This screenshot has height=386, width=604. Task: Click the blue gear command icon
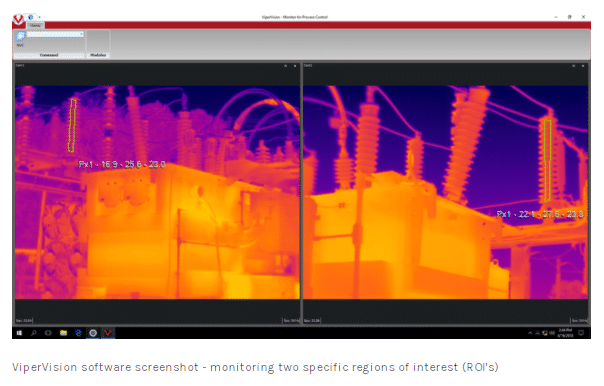click(x=20, y=36)
